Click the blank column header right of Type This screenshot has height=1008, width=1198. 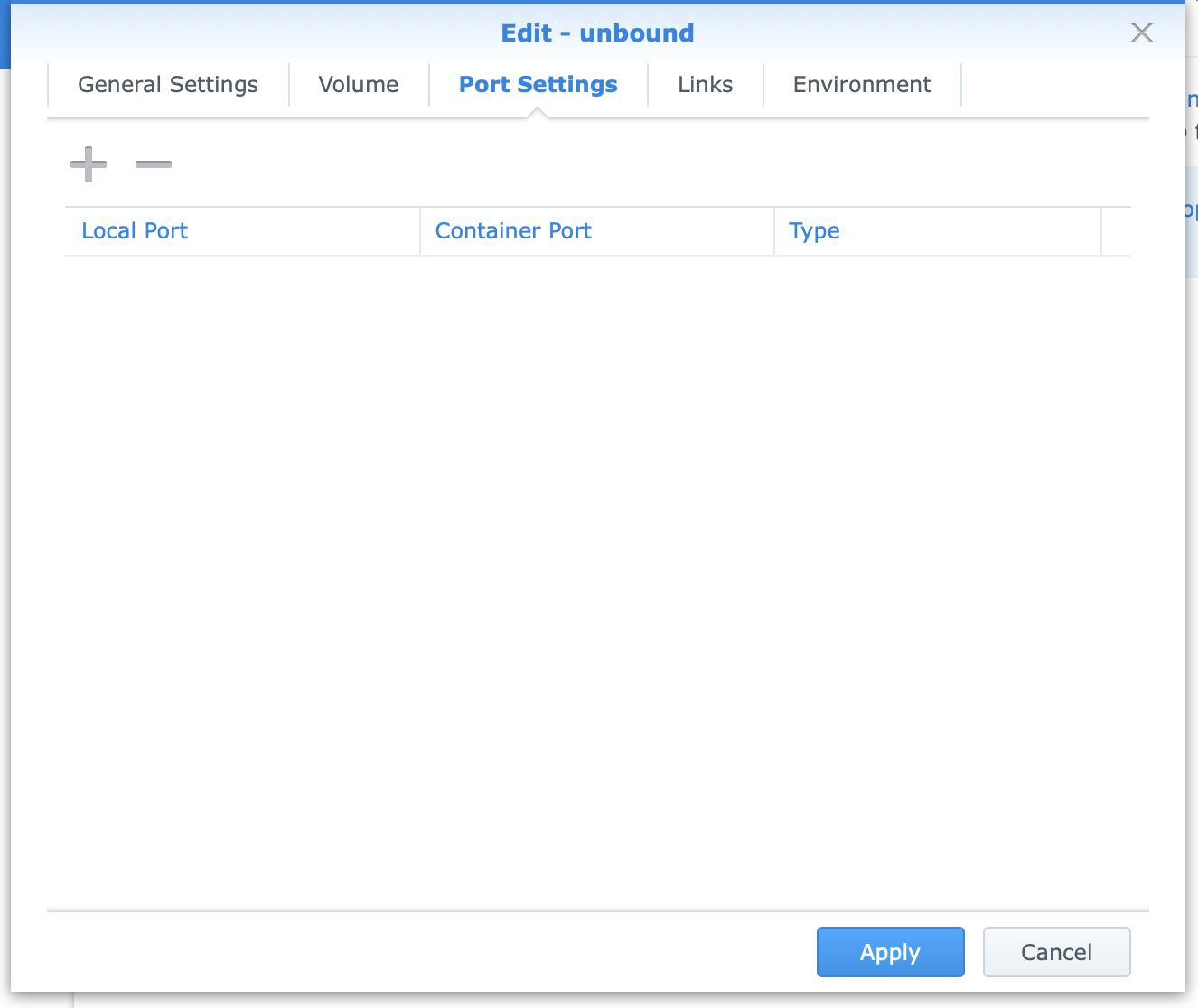1116,231
